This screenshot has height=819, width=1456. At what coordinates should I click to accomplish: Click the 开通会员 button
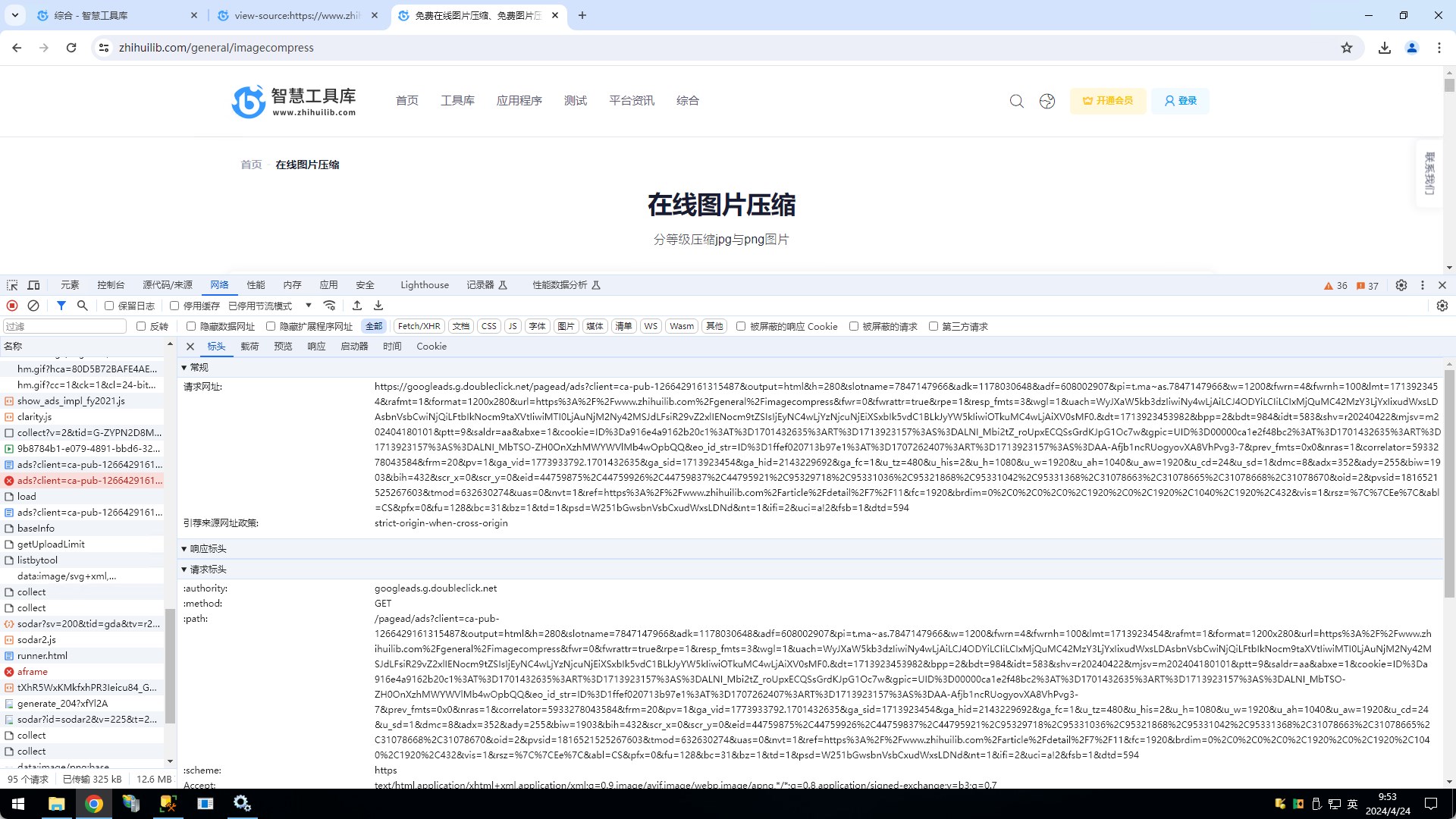click(1108, 101)
